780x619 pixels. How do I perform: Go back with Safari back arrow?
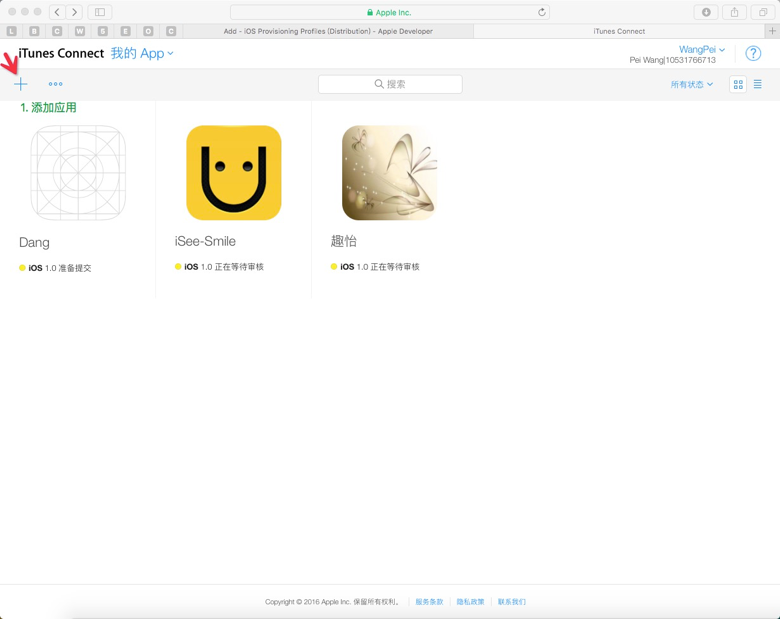(57, 12)
